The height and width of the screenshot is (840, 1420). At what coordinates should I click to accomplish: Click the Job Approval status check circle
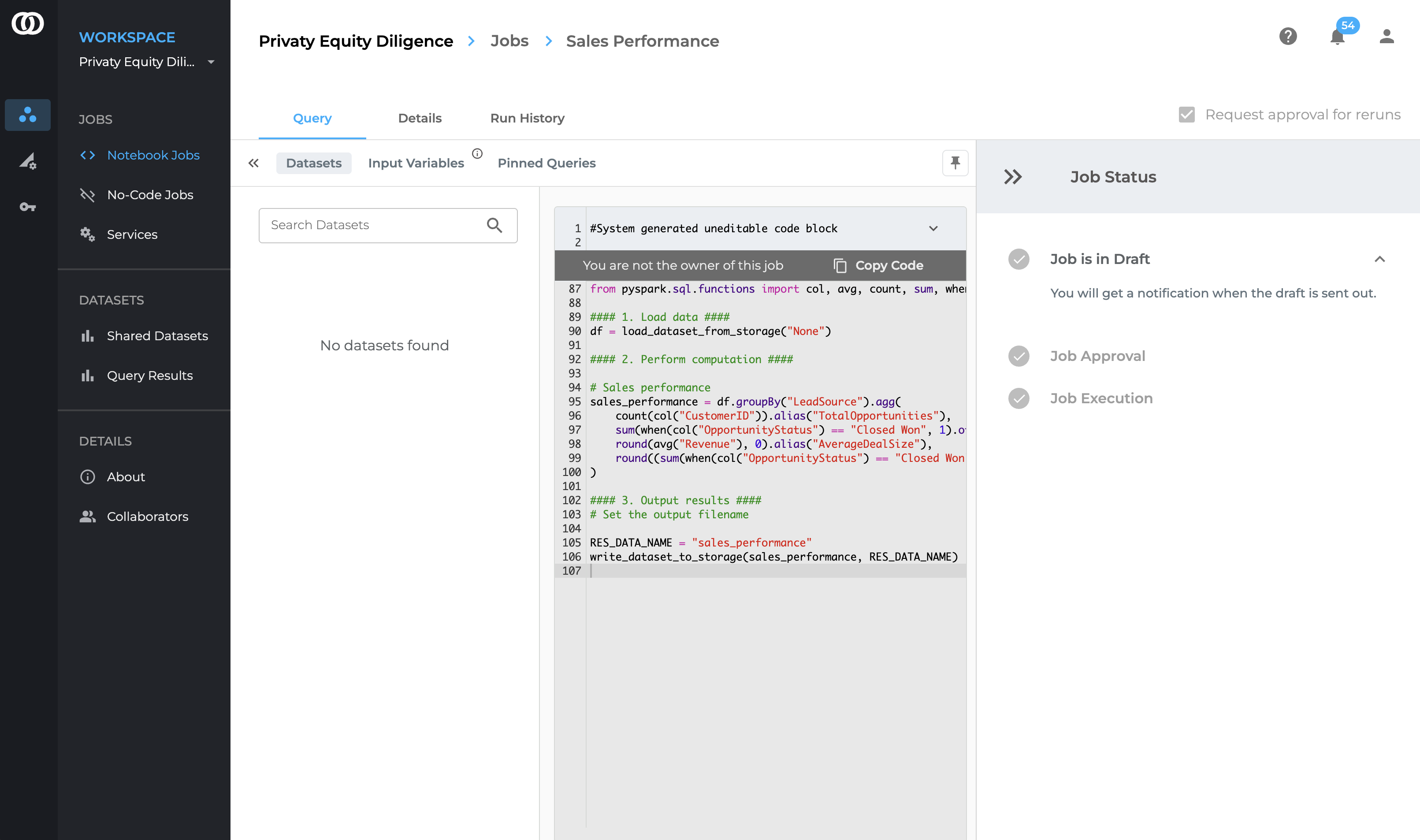click(x=1018, y=356)
